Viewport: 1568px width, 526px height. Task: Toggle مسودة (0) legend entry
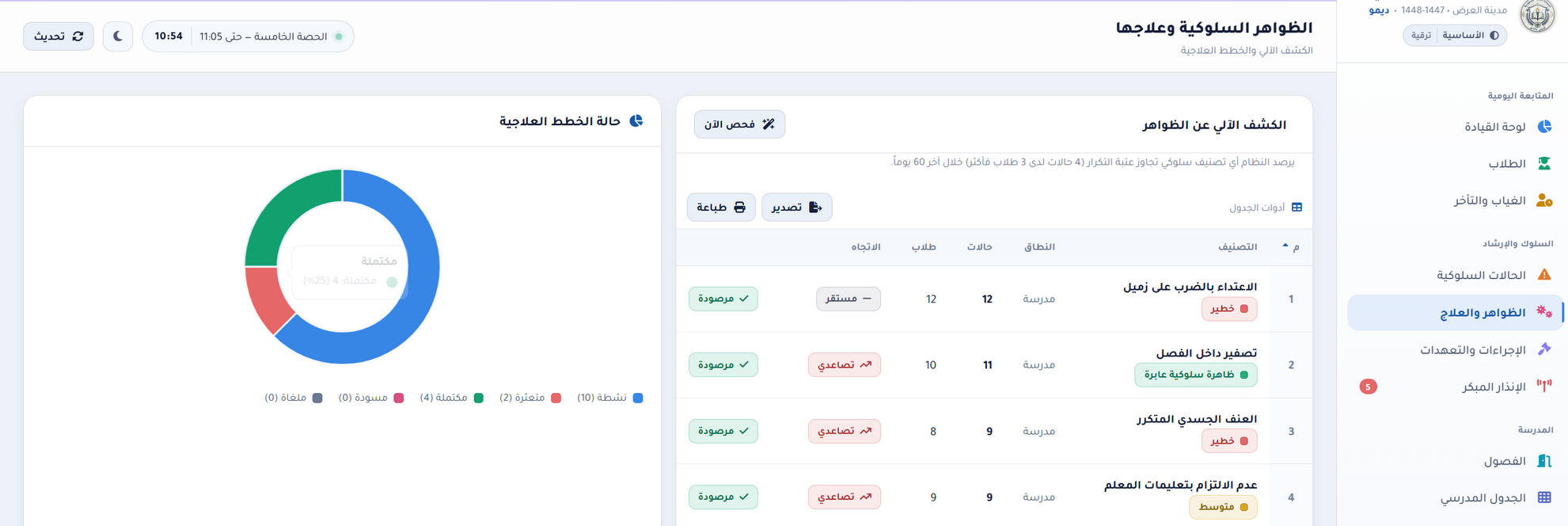[x=371, y=398]
